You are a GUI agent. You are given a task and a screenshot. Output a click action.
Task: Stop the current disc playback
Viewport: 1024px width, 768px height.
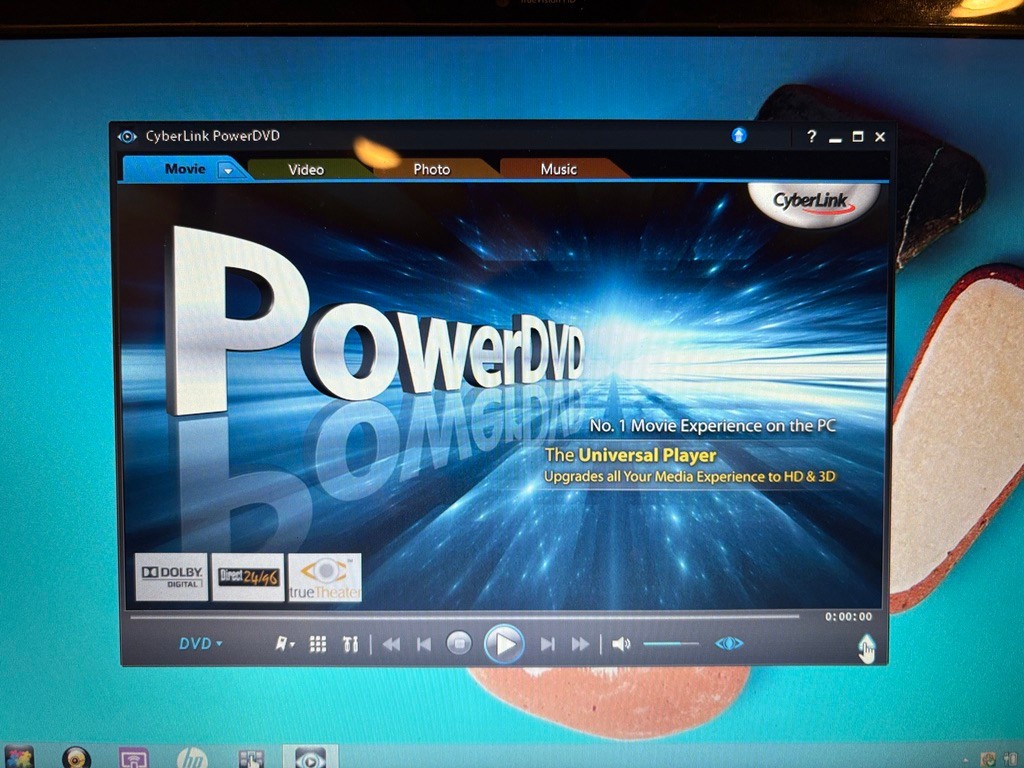[458, 644]
